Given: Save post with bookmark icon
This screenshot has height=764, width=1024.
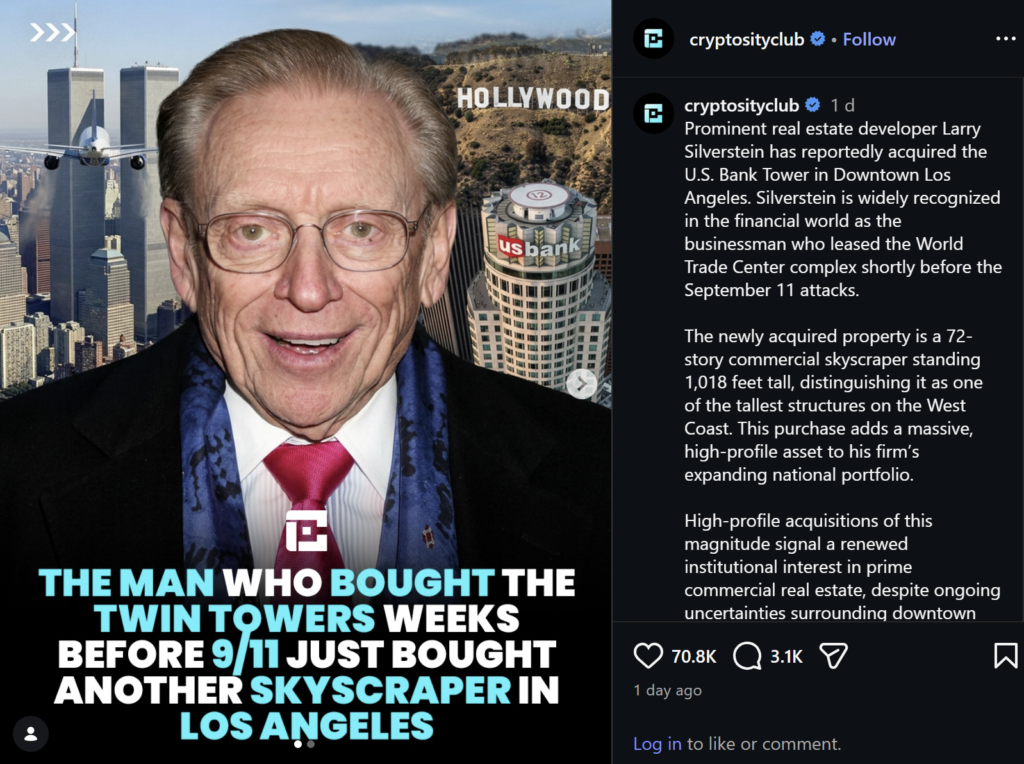Looking at the screenshot, I should tap(1005, 656).
